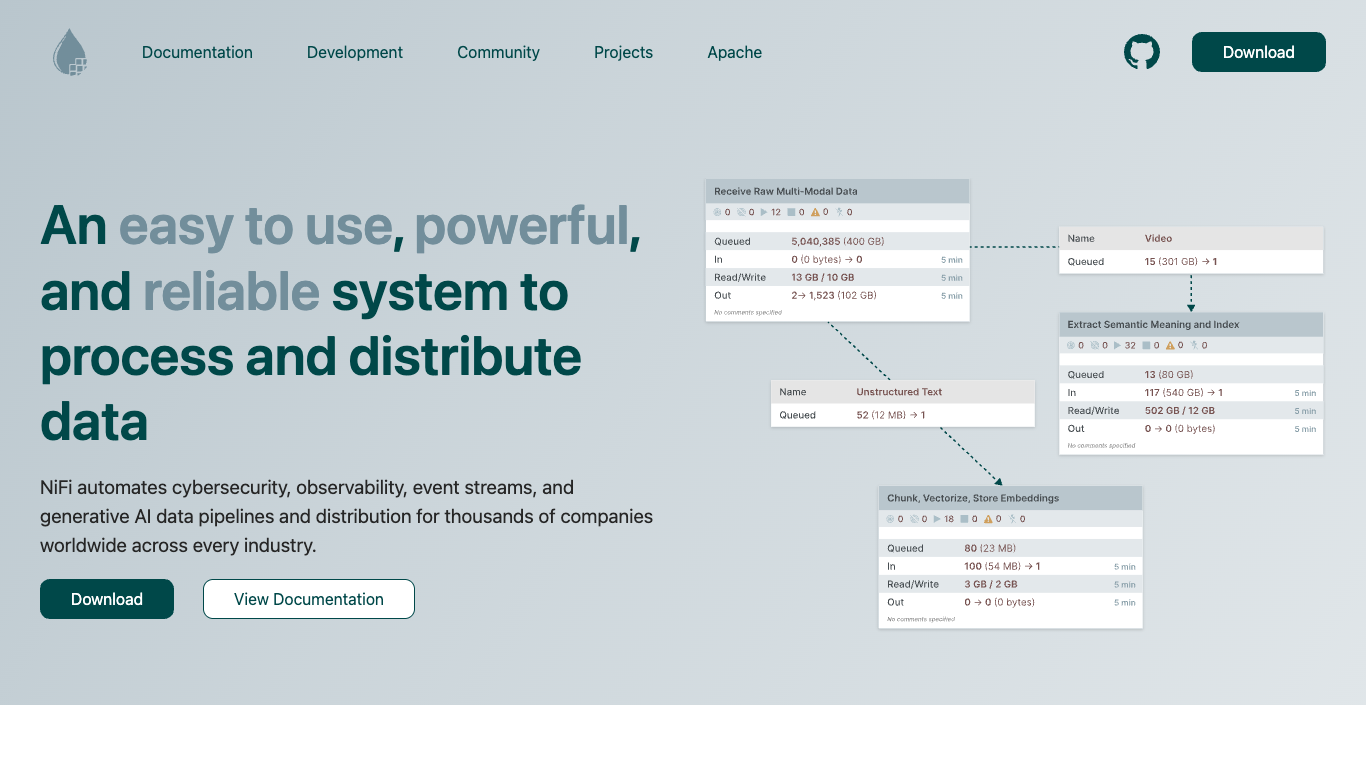1366x768 pixels.
Task: Click not-transmitting icon in Receive Raw Multi-Modal Data
Action: tap(741, 212)
